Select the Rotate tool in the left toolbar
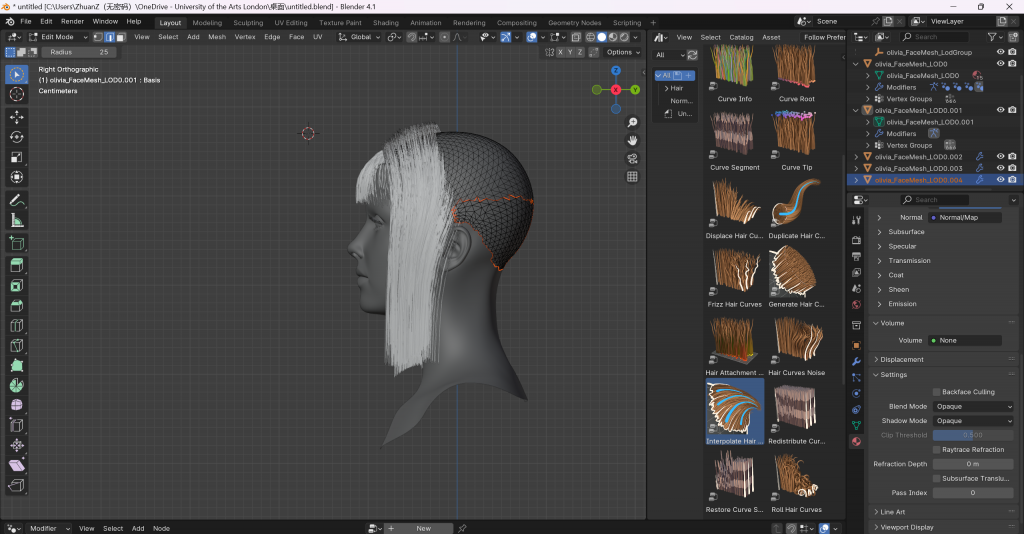This screenshot has height=534, width=1024. pyautogui.click(x=17, y=137)
